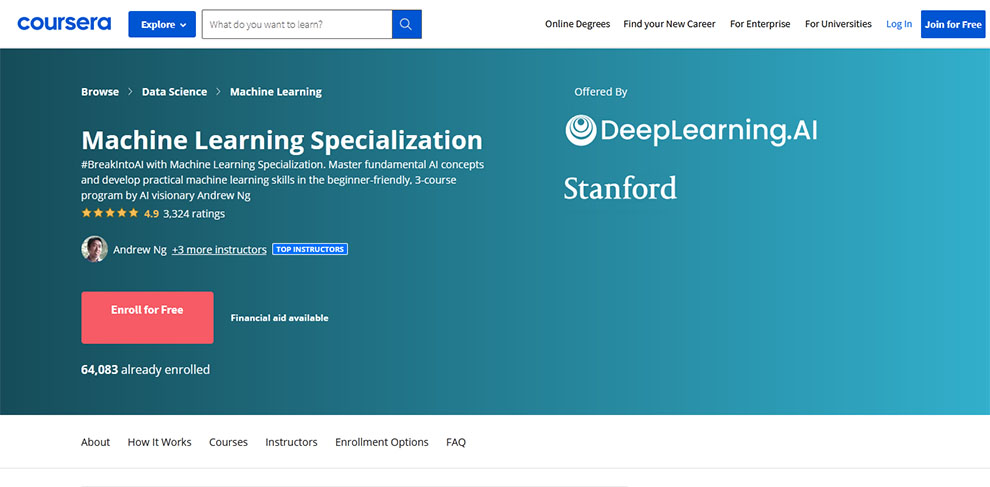Screen dimensions: 990x487
Task: Show +3 more instructors
Action: (x=219, y=250)
